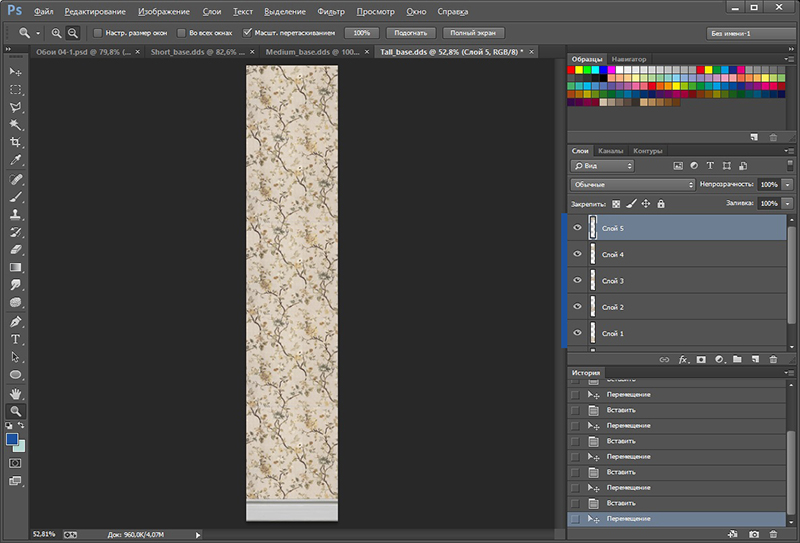Screen dimensions: 800x543
Task: Click the Magic Wand tool
Action: click(x=16, y=124)
